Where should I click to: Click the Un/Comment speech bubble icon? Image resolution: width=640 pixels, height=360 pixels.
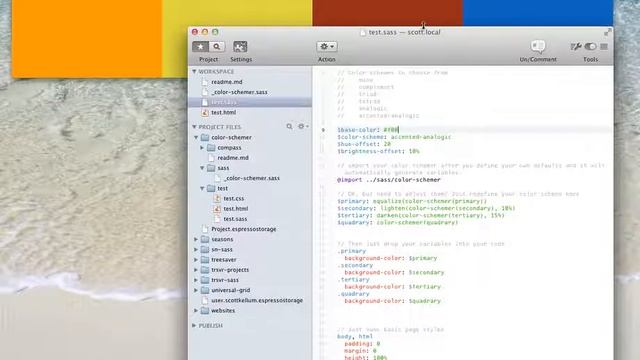pos(538,46)
